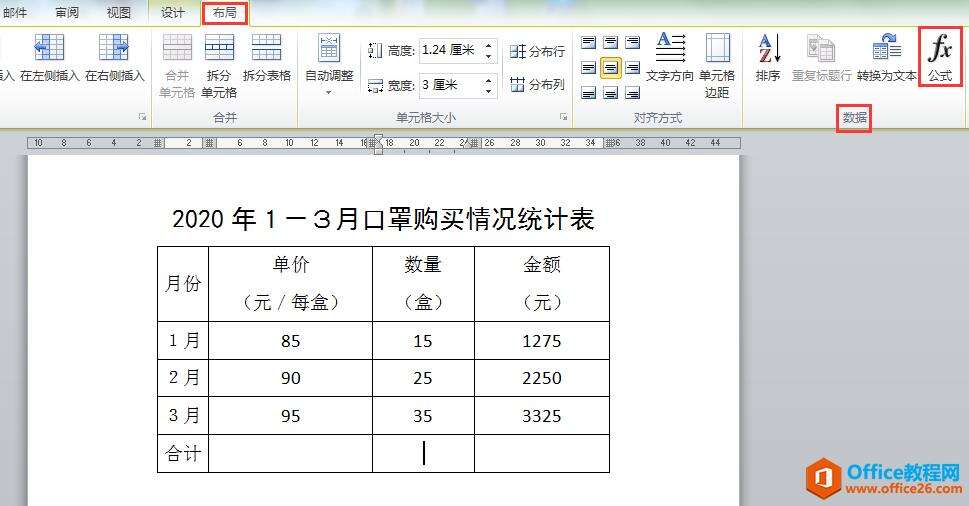Click the 金额 header cell
Viewport: 969px width, 506px height.
tap(542, 284)
